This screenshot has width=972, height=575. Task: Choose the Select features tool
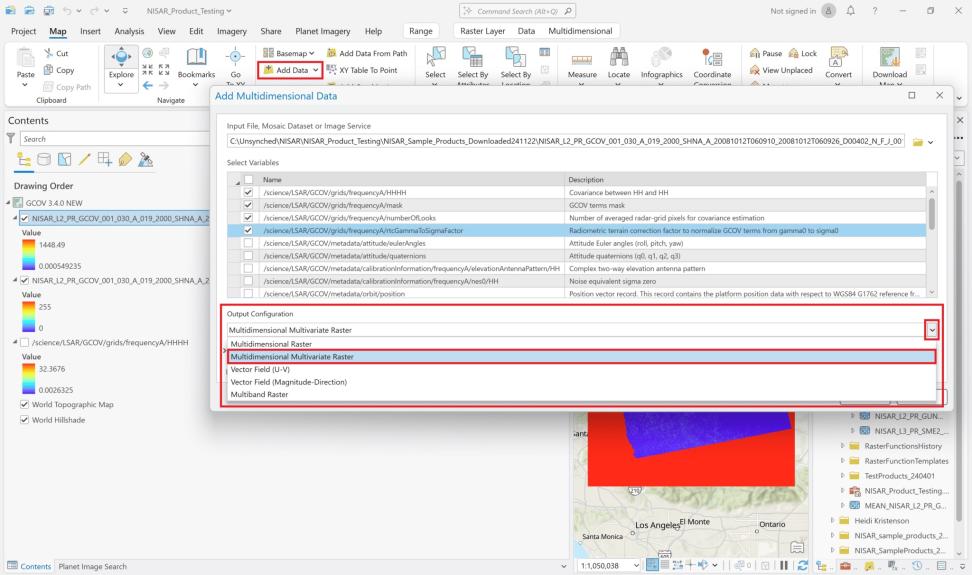click(435, 64)
